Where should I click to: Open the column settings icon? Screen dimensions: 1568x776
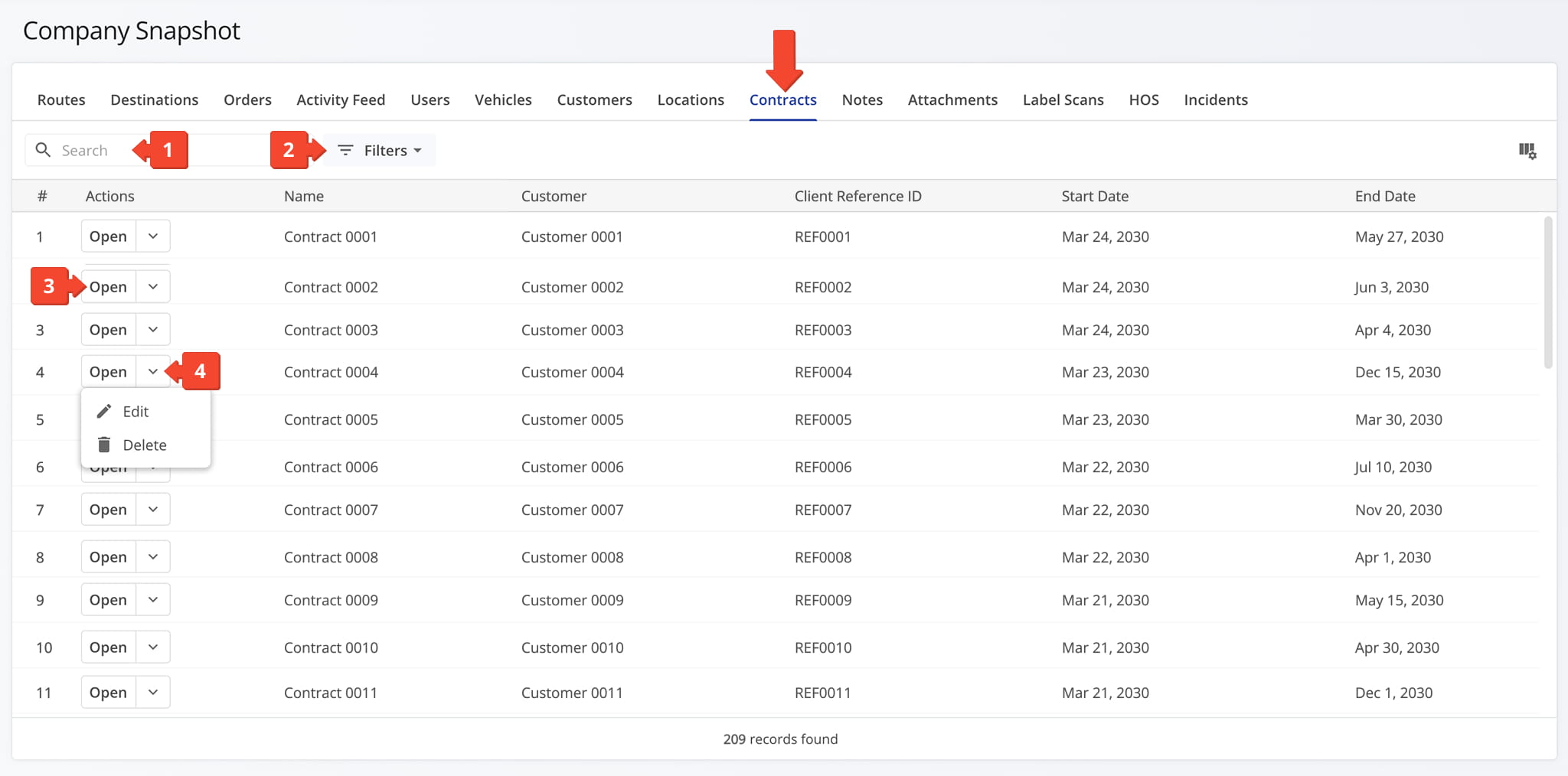[1527, 151]
